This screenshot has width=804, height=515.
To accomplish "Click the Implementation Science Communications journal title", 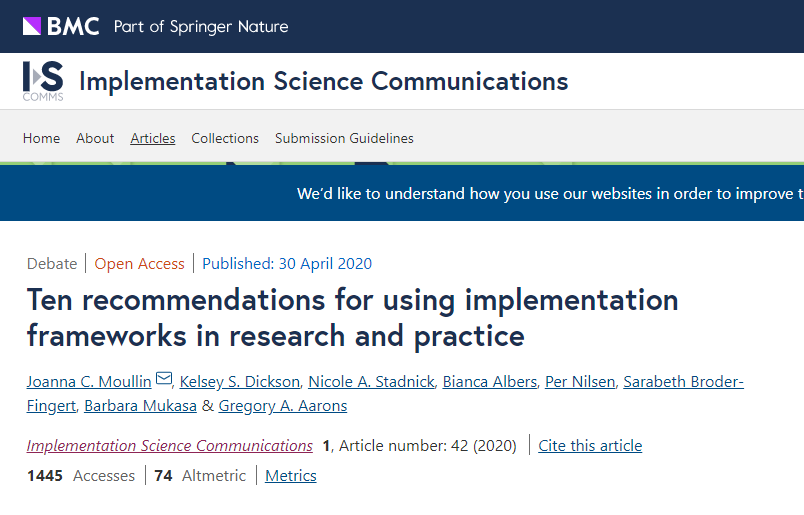I will click(324, 82).
